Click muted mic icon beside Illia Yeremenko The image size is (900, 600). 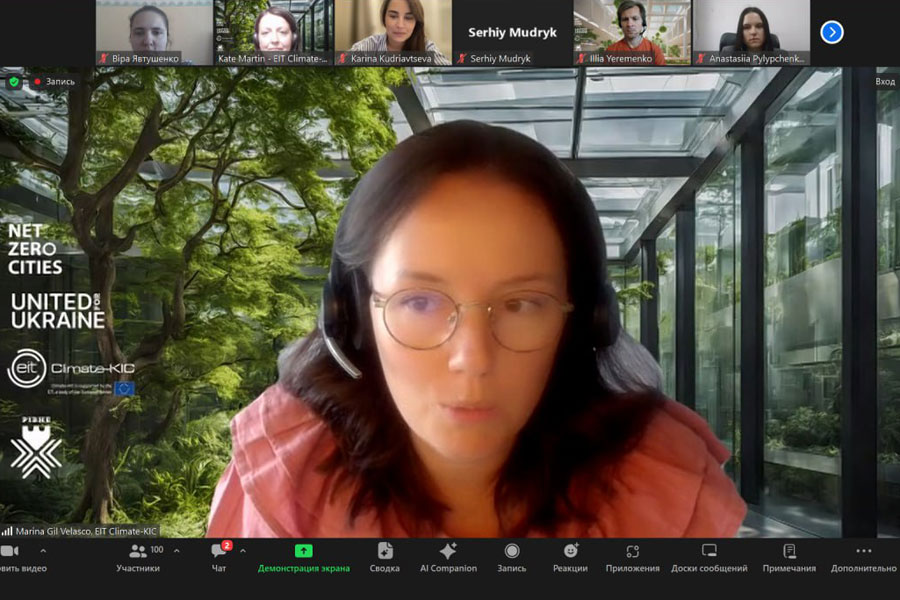tap(581, 58)
